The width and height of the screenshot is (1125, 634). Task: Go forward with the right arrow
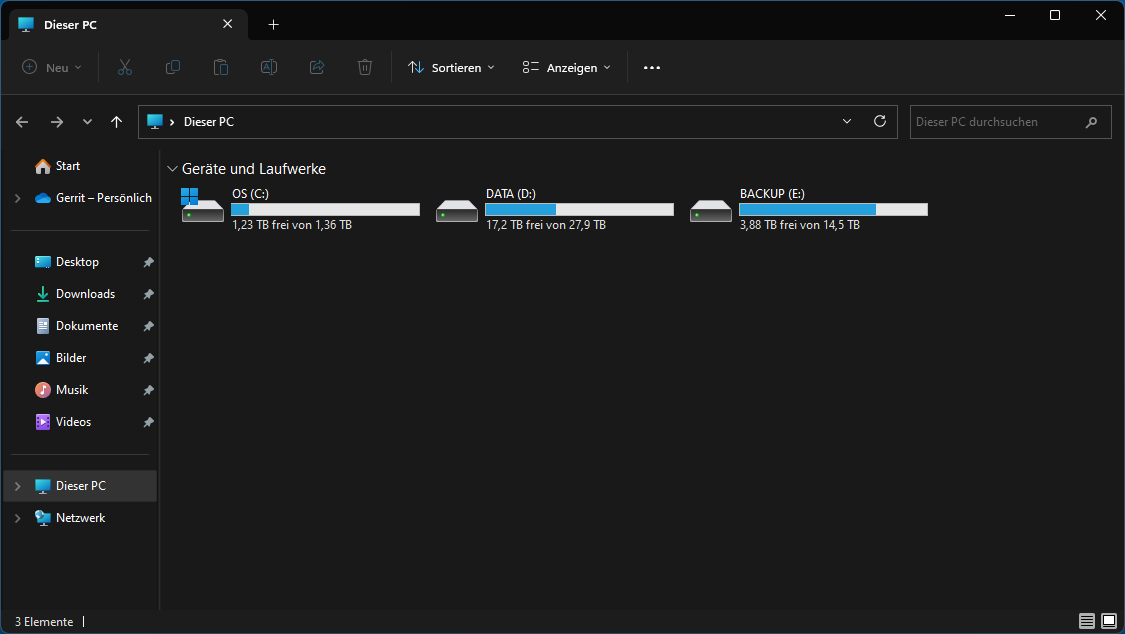[x=57, y=122]
